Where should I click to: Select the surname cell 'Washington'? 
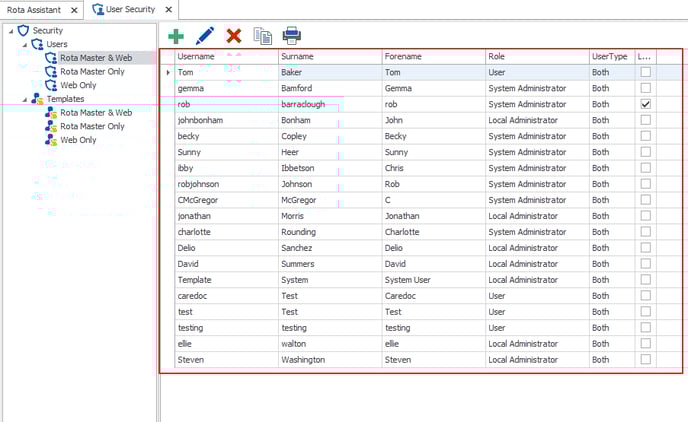click(x=330, y=360)
